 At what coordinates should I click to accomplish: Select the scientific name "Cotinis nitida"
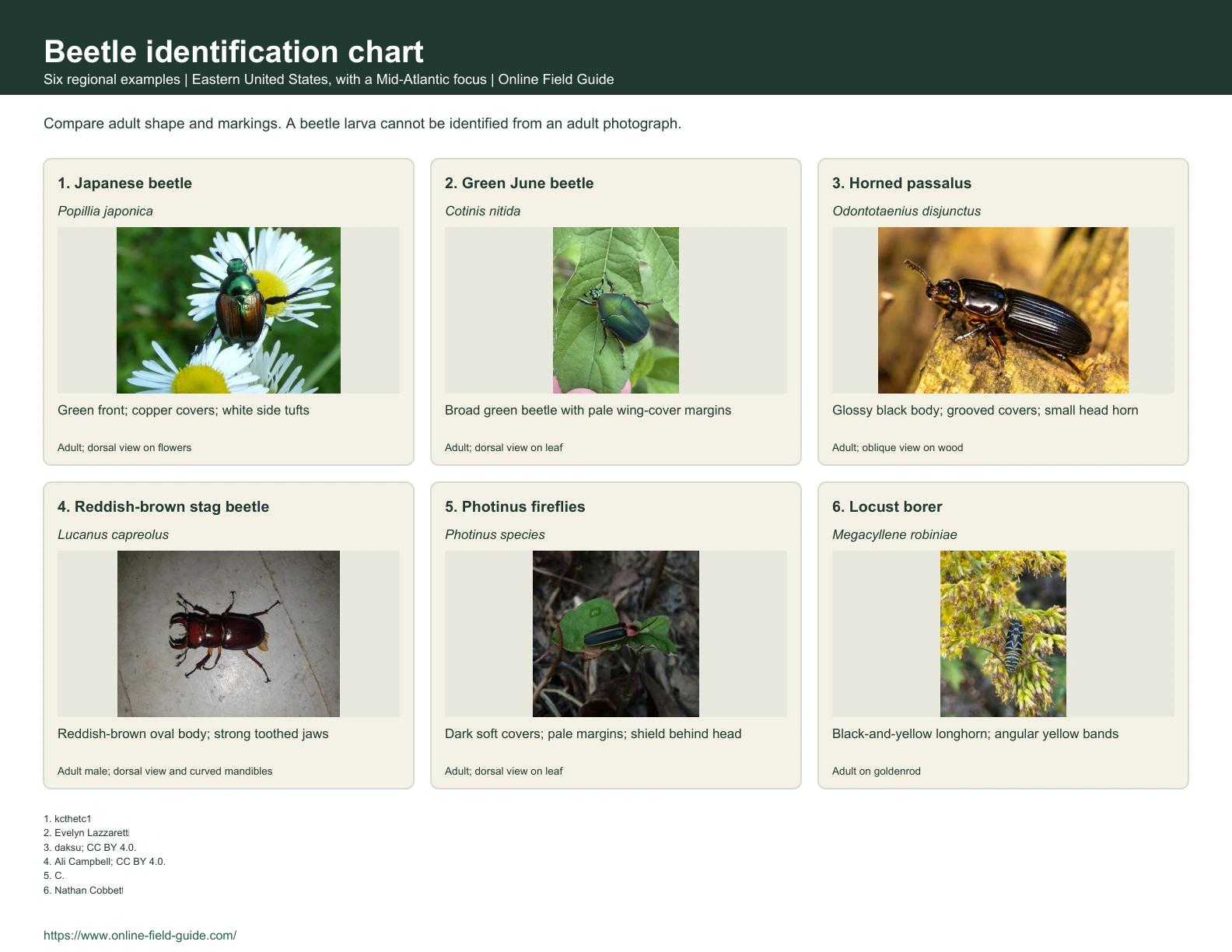[x=482, y=211]
